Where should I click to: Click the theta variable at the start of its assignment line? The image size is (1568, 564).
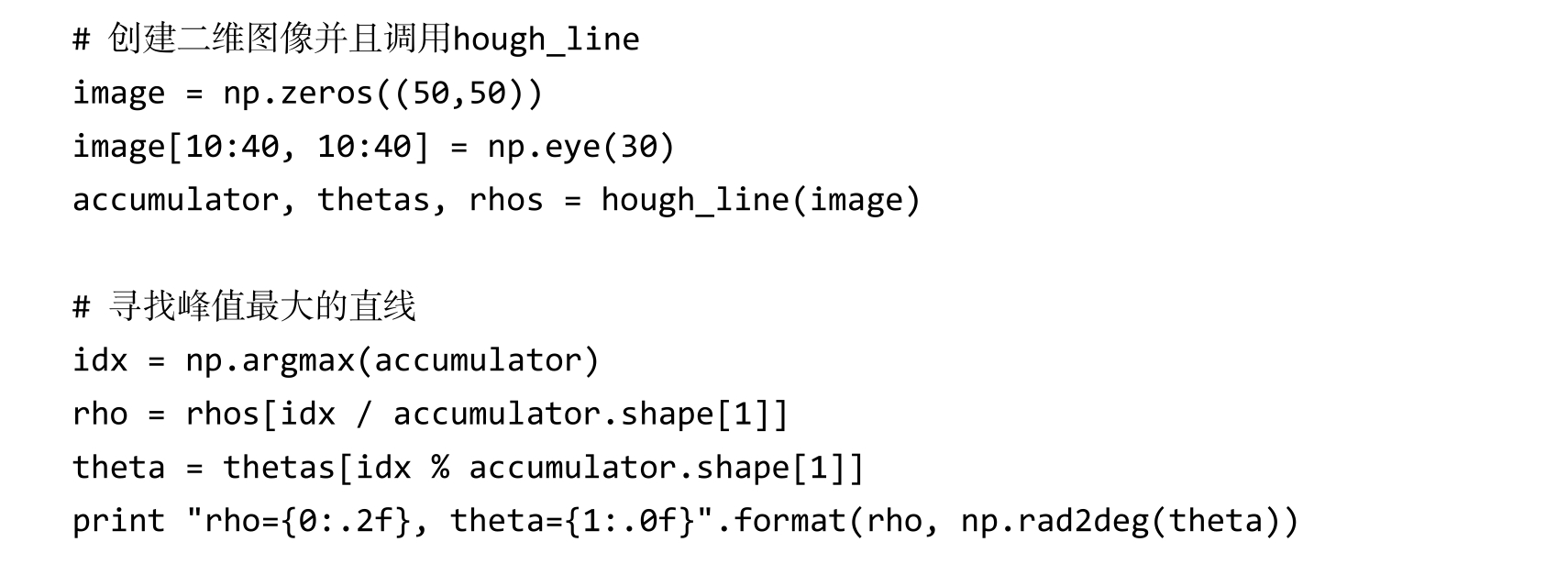(x=118, y=468)
